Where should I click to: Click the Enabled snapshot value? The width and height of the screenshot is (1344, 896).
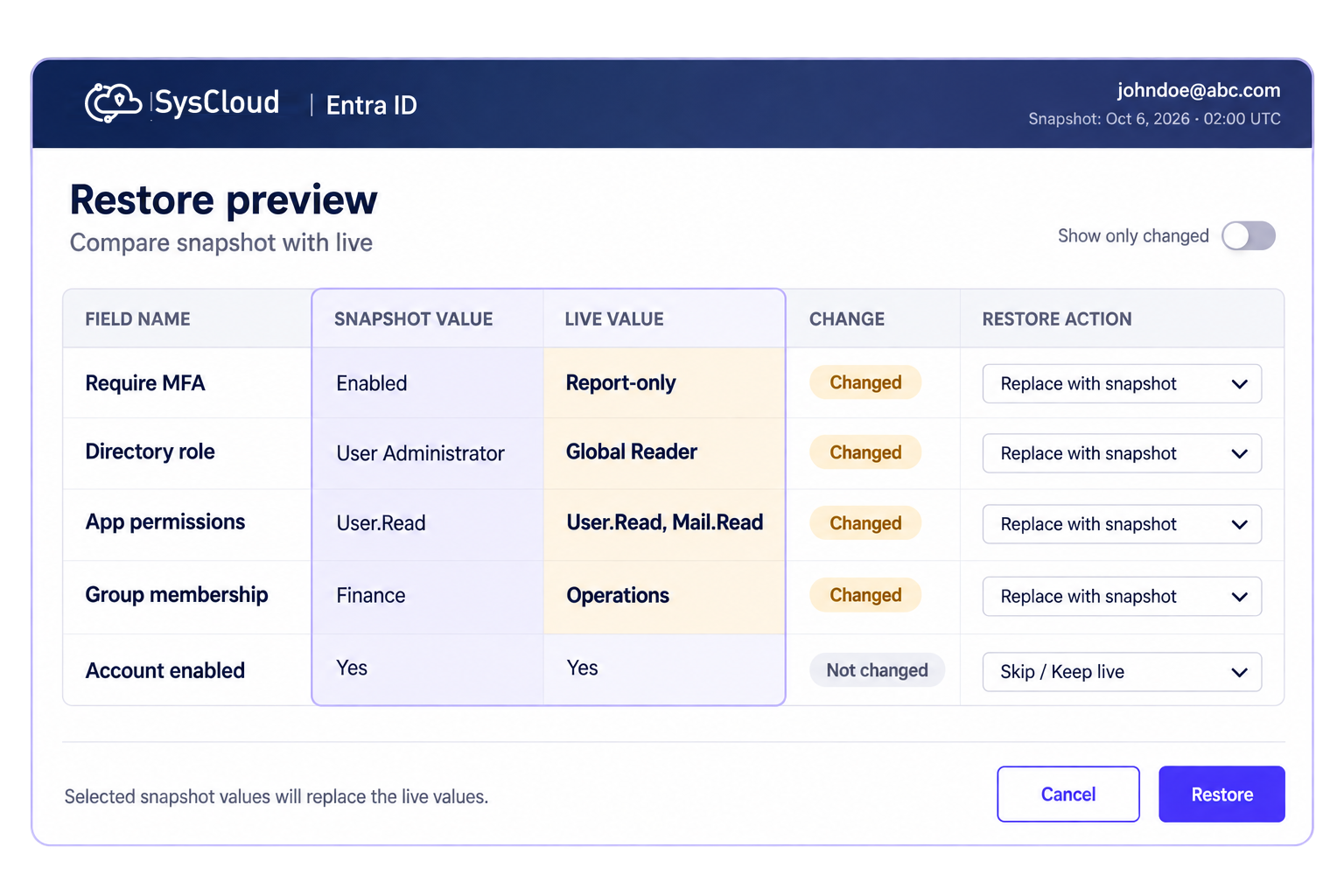(x=372, y=384)
